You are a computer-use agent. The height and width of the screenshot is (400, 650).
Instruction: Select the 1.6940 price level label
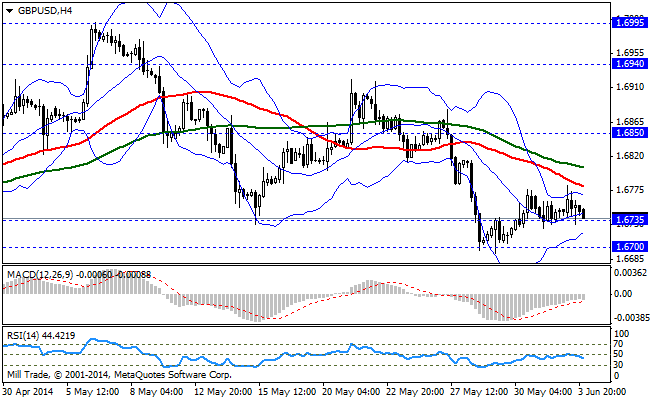[x=630, y=64]
